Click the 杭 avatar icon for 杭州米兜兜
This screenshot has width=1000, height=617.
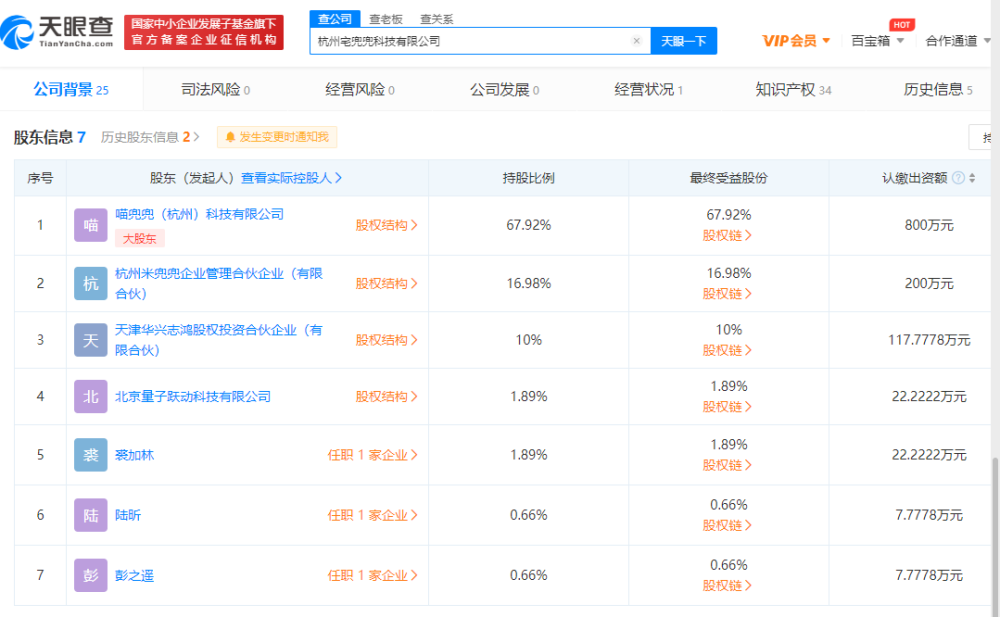(91, 283)
